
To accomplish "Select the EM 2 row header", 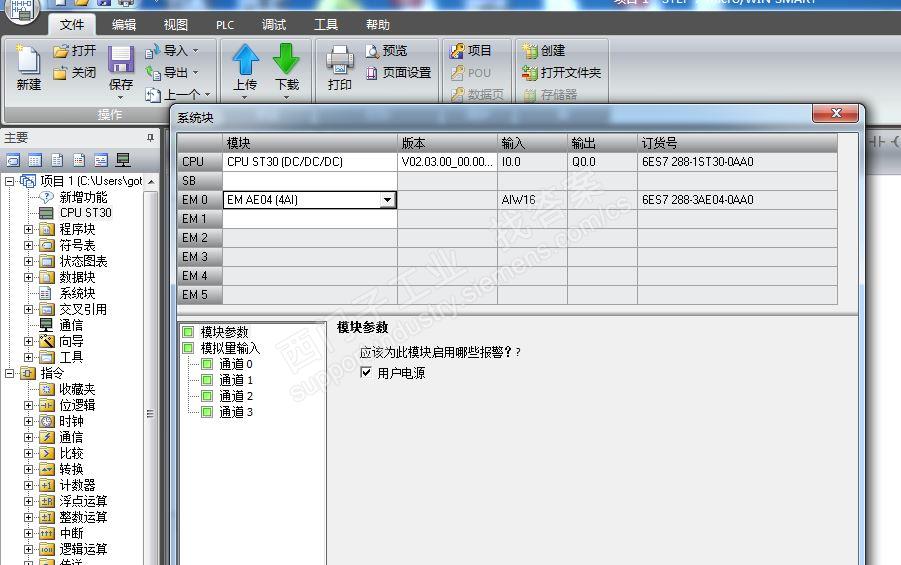I will [x=200, y=238].
